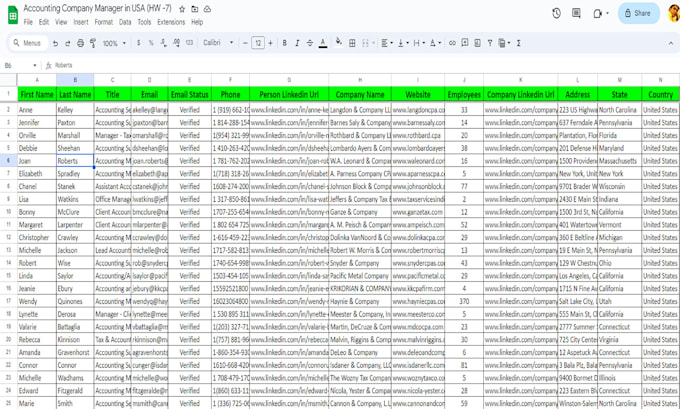Open the Edit menu
Screen dimensions: 680x409
pos(44,22)
